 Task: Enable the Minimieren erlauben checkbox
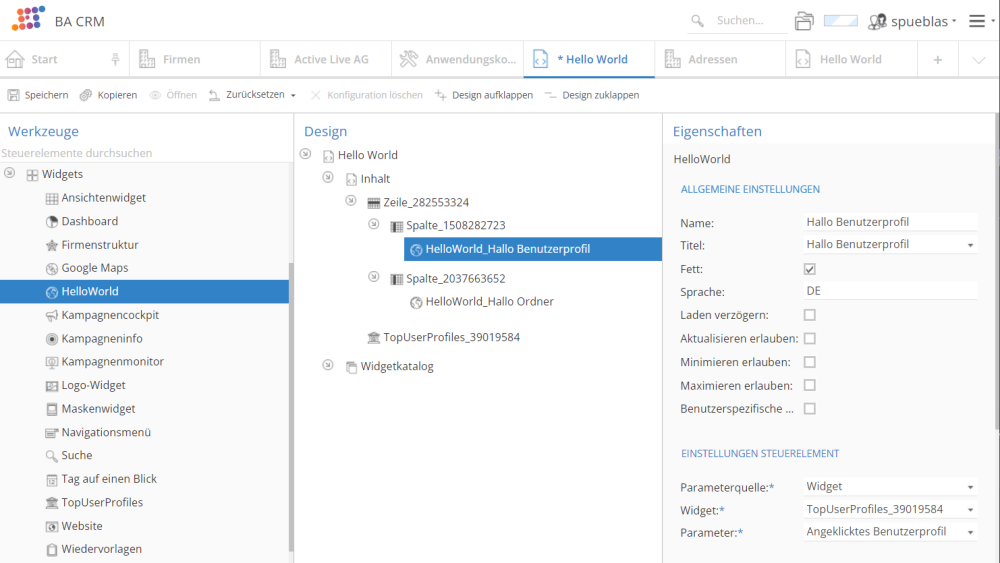point(810,362)
